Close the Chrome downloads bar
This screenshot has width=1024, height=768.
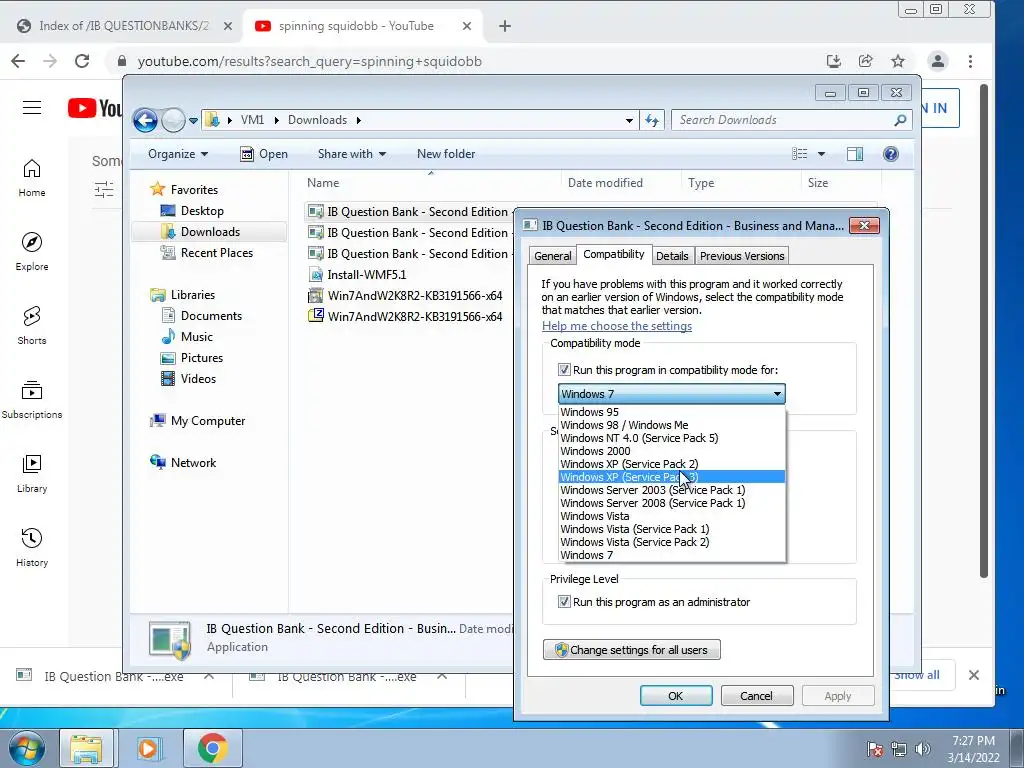point(974,675)
